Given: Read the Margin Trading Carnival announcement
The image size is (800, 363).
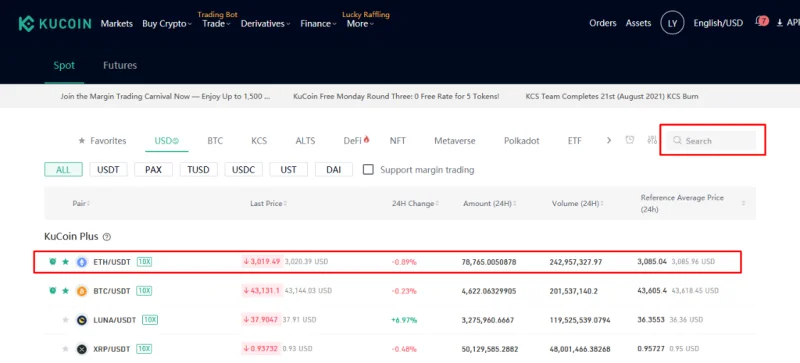Looking at the screenshot, I should tap(165, 96).
